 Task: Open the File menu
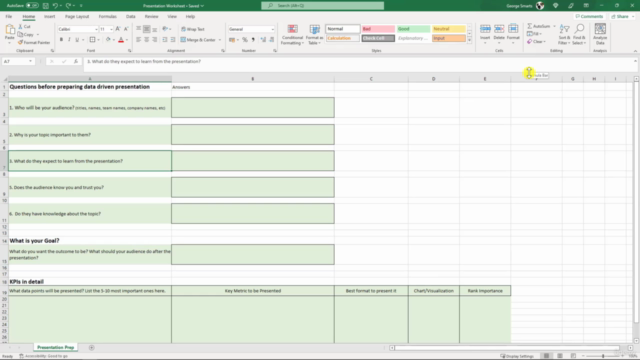[9, 17]
